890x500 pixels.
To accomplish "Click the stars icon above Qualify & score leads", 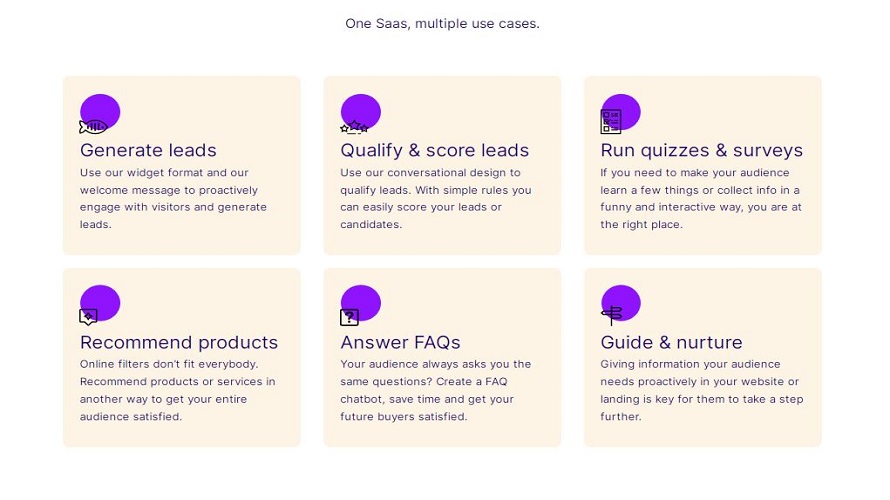I will [354, 128].
